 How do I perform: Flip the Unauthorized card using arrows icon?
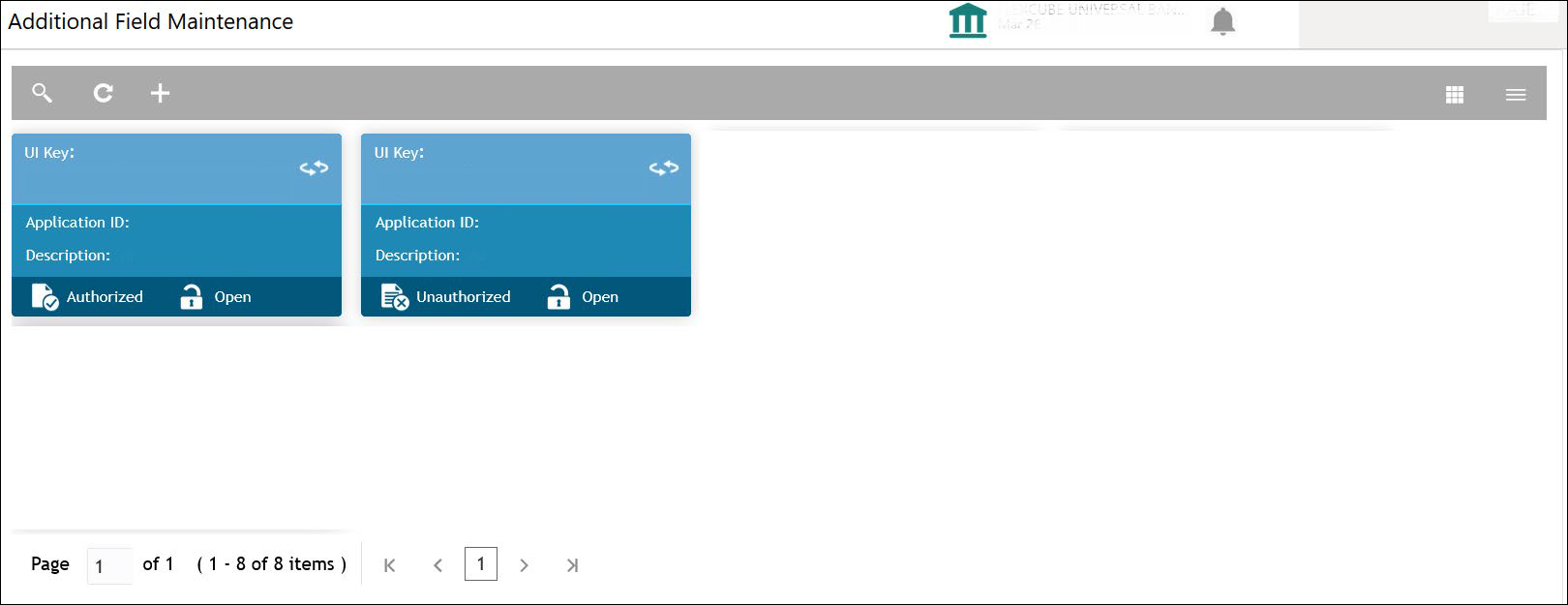point(663,168)
